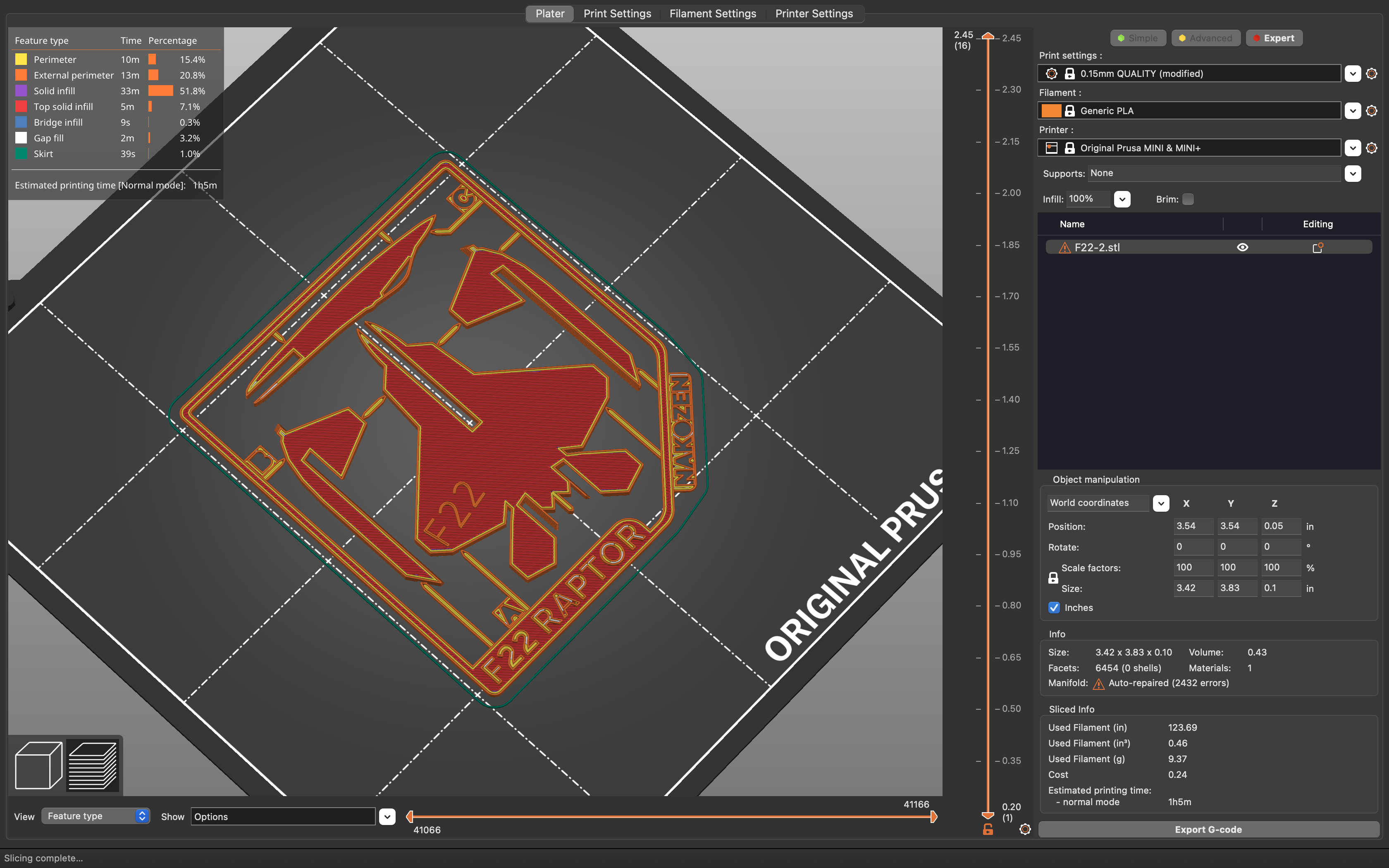1389x868 pixels.
Task: Click lock icon beside Original Prusa MINI
Action: point(1070,148)
